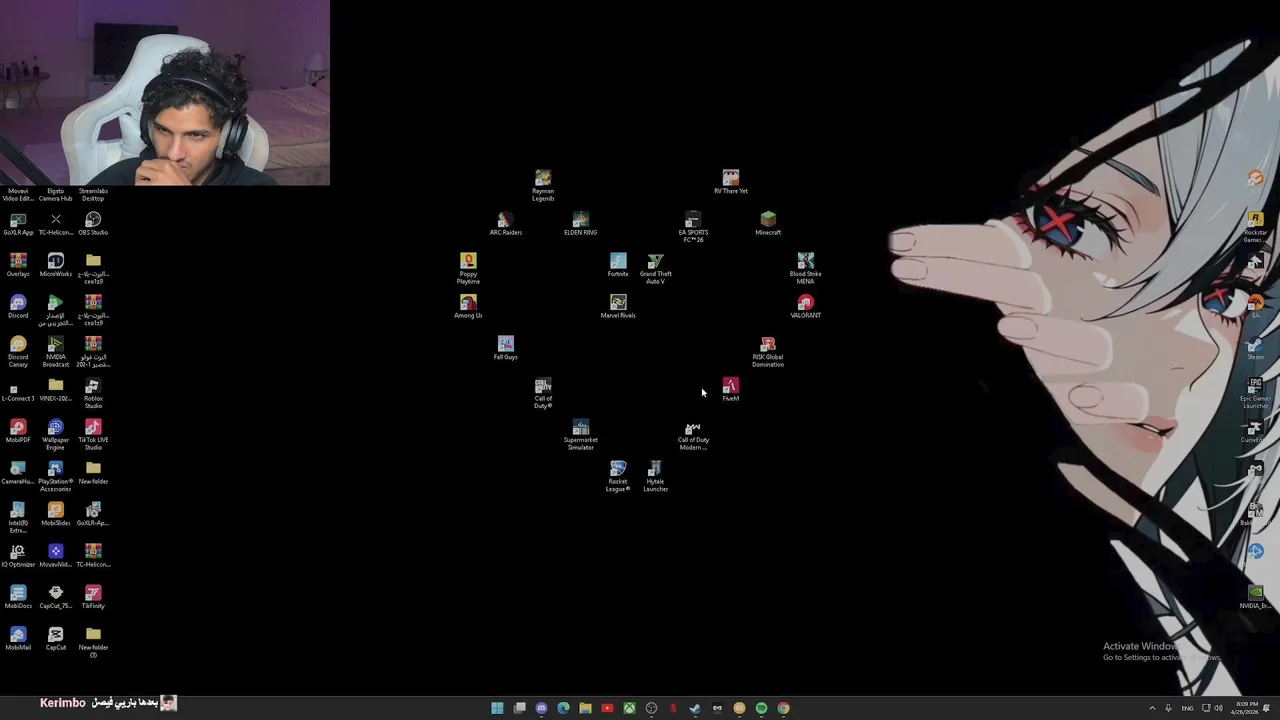Show hidden system tray icons
The height and width of the screenshot is (720, 1280).
click(1152, 708)
